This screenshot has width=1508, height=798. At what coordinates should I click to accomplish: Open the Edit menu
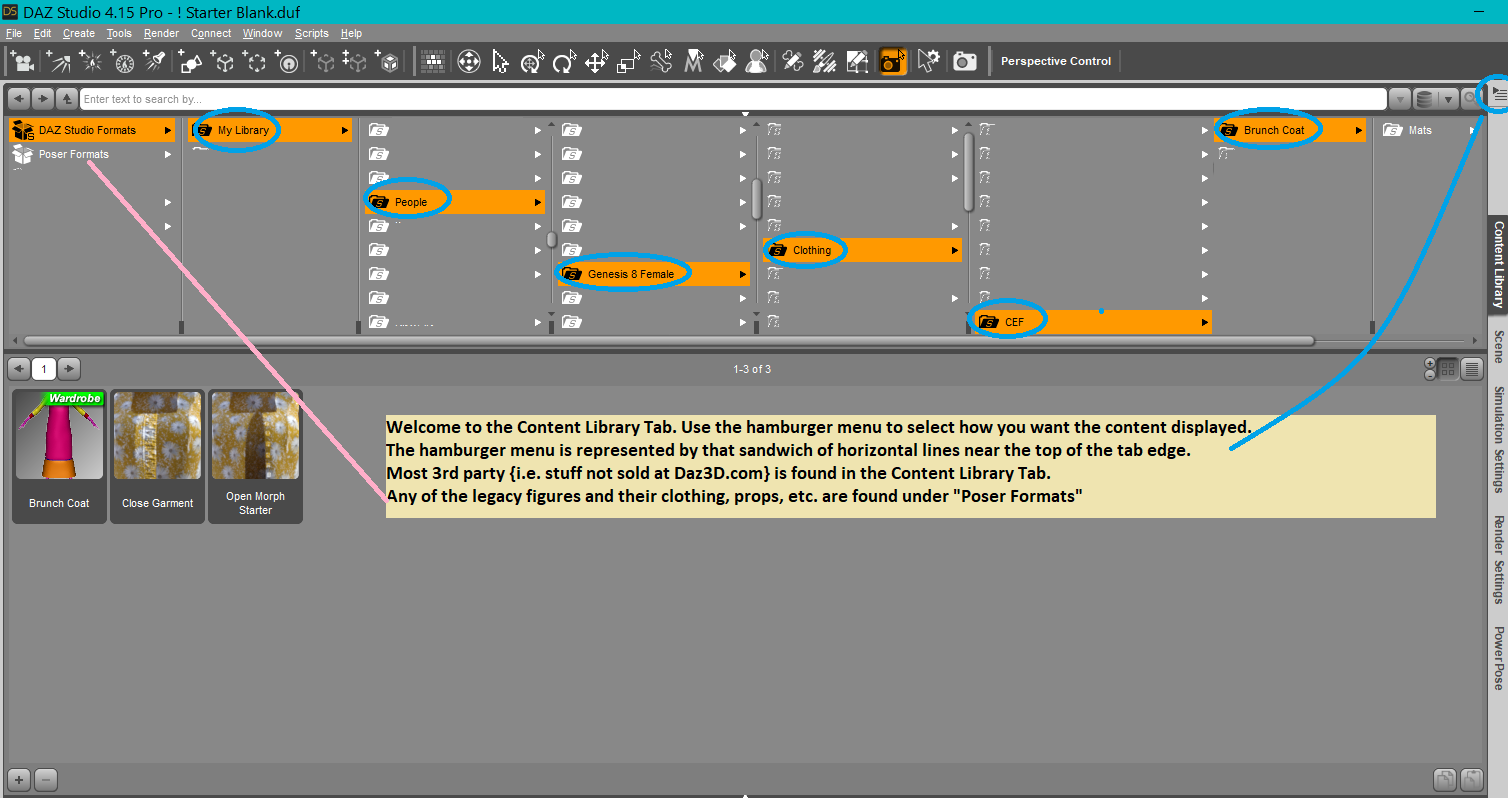(x=42, y=33)
